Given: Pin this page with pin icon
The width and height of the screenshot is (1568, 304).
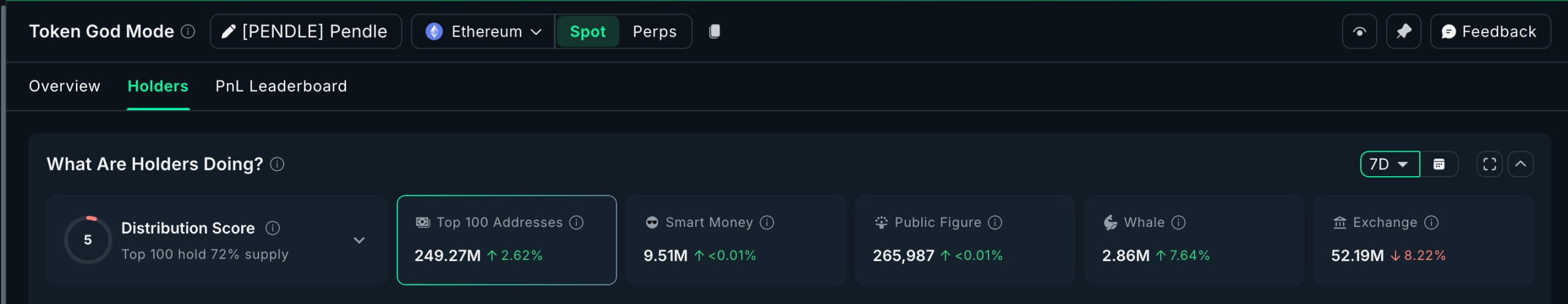Looking at the screenshot, I should point(1403,31).
